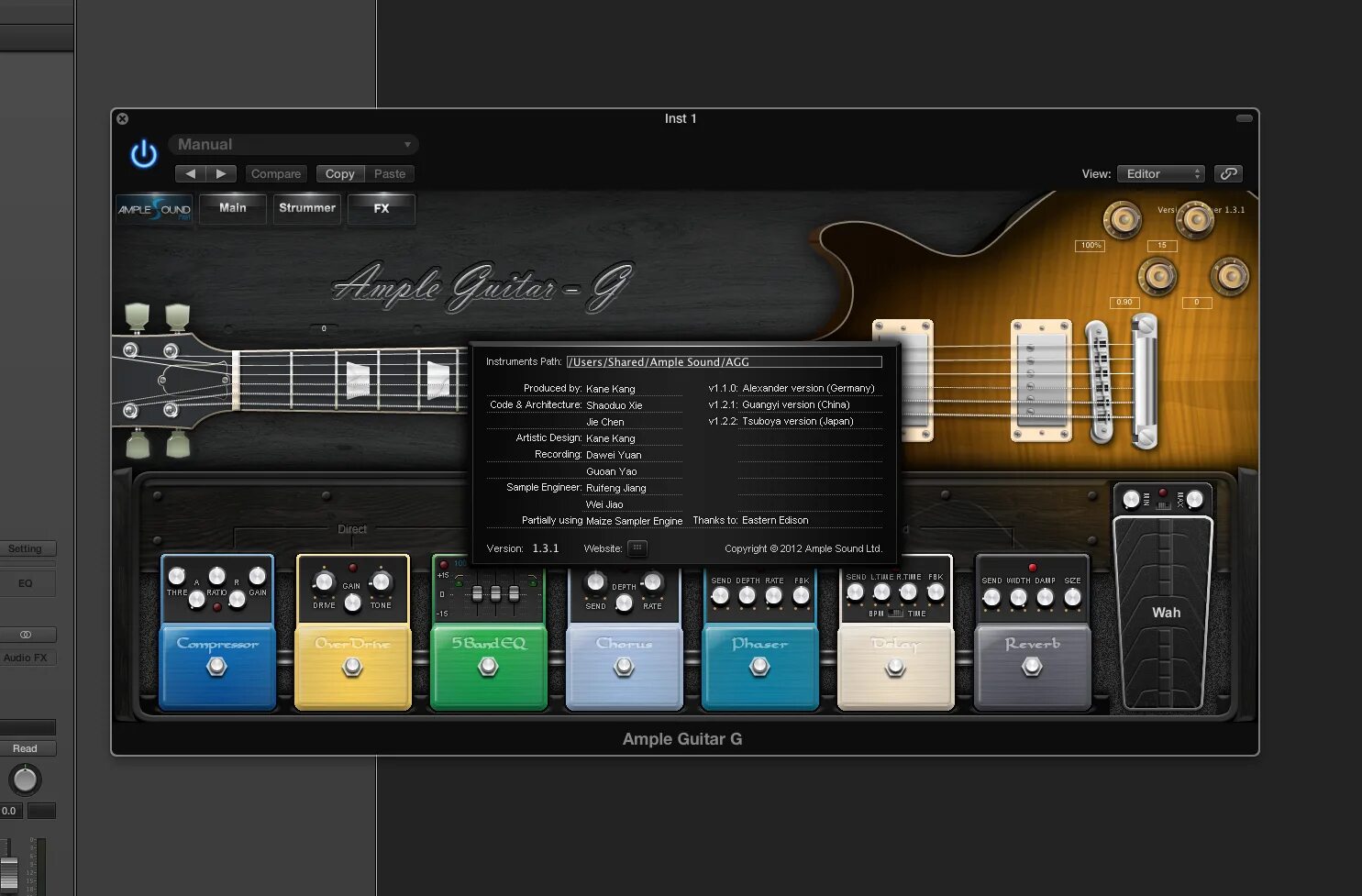This screenshot has height=896, width=1362.
Task: Click the Phaser RATE knob
Action: [x=773, y=596]
